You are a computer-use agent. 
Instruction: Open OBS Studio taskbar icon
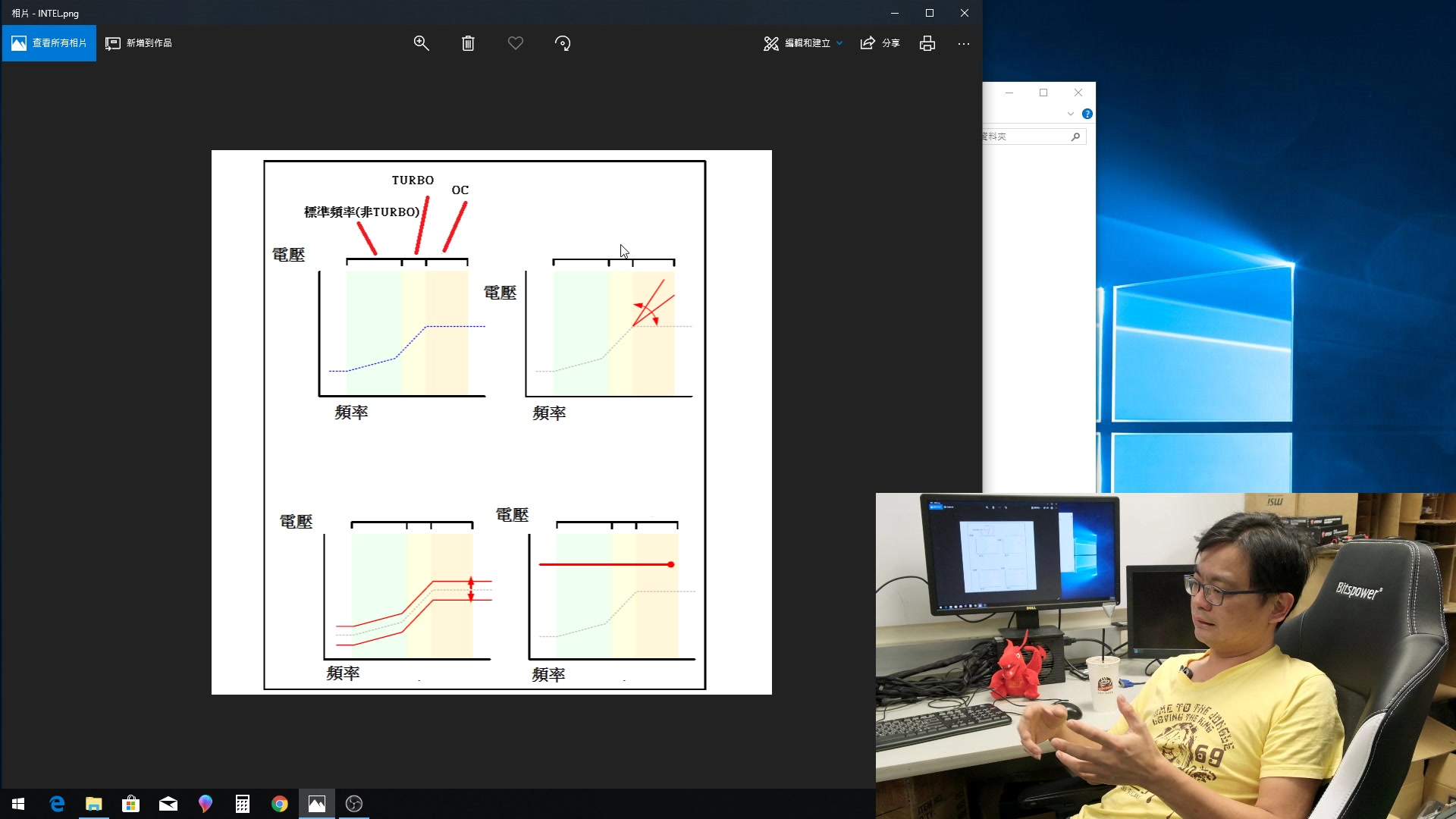pyautogui.click(x=354, y=804)
